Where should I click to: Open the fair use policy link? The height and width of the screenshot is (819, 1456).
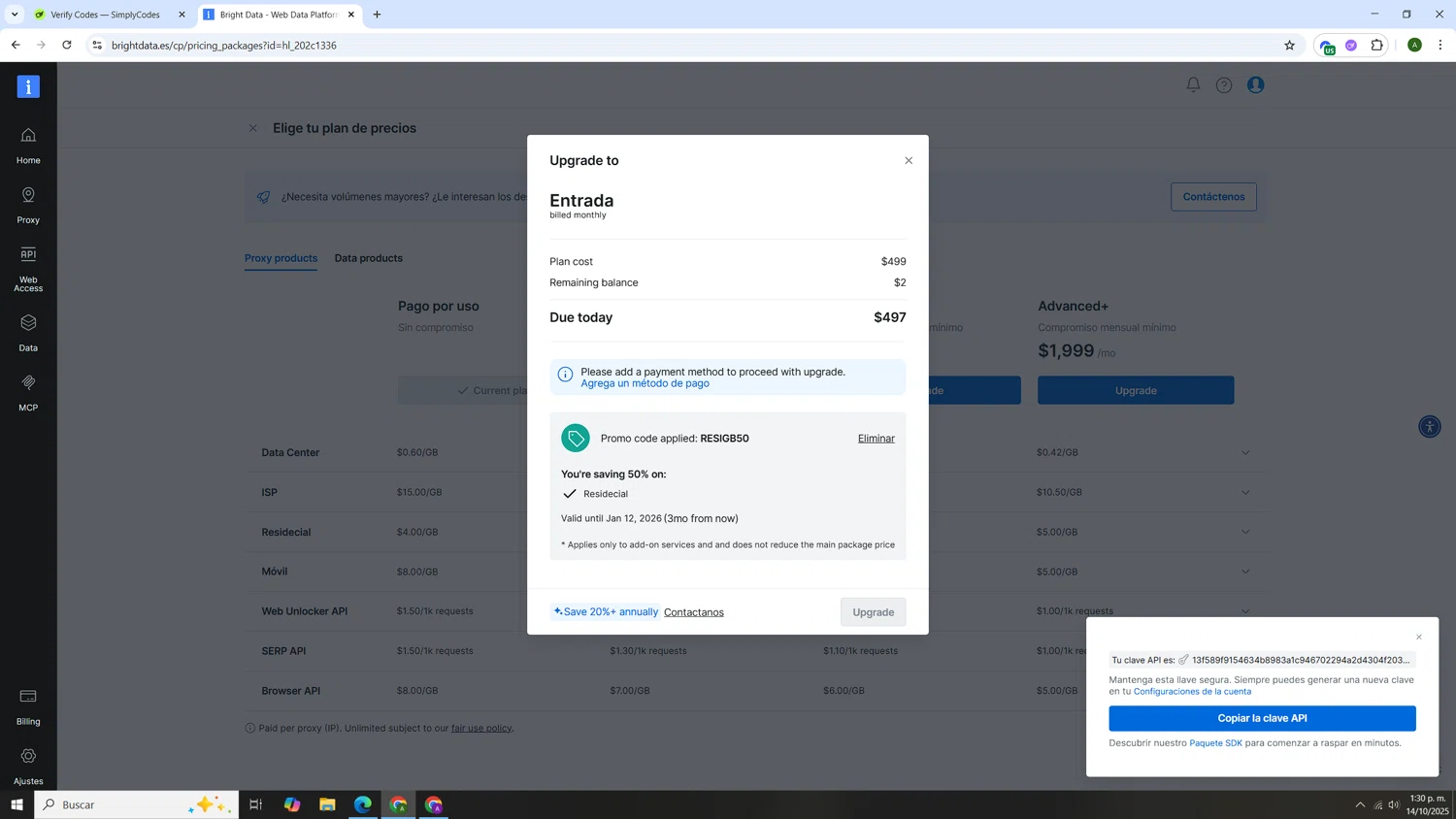pyautogui.click(x=481, y=728)
